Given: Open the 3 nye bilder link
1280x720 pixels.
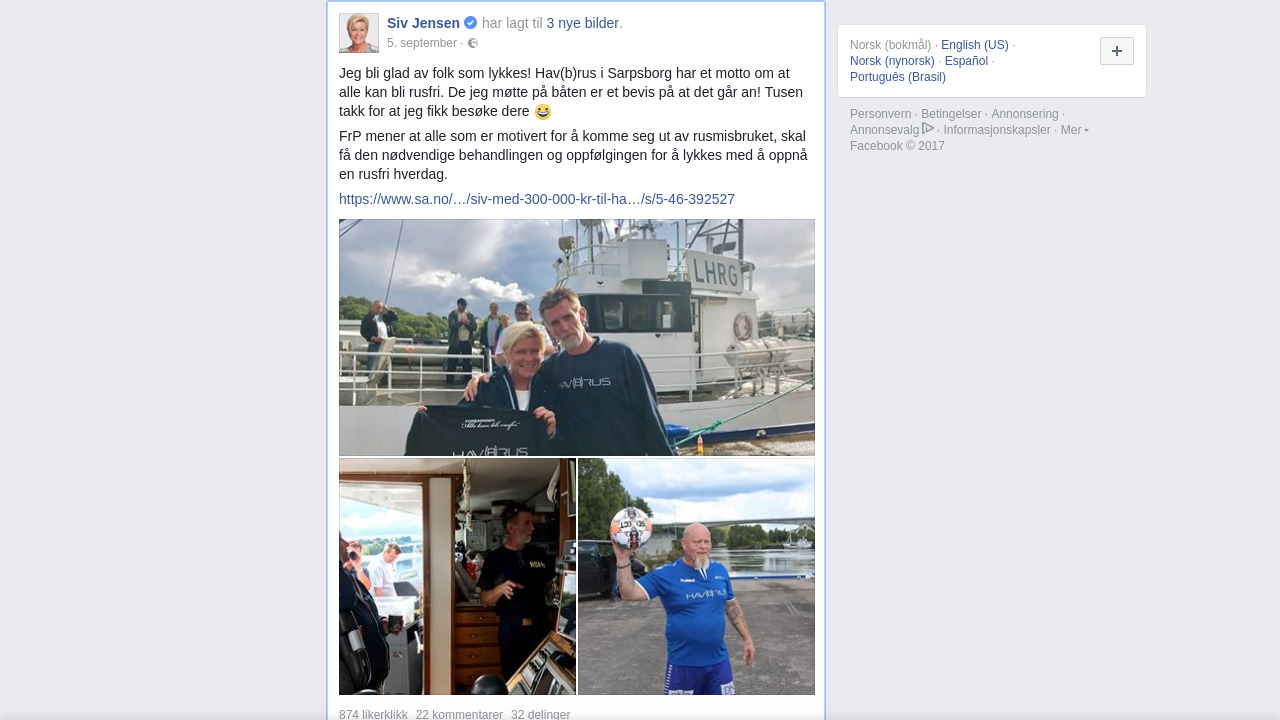Looking at the screenshot, I should [x=583, y=23].
